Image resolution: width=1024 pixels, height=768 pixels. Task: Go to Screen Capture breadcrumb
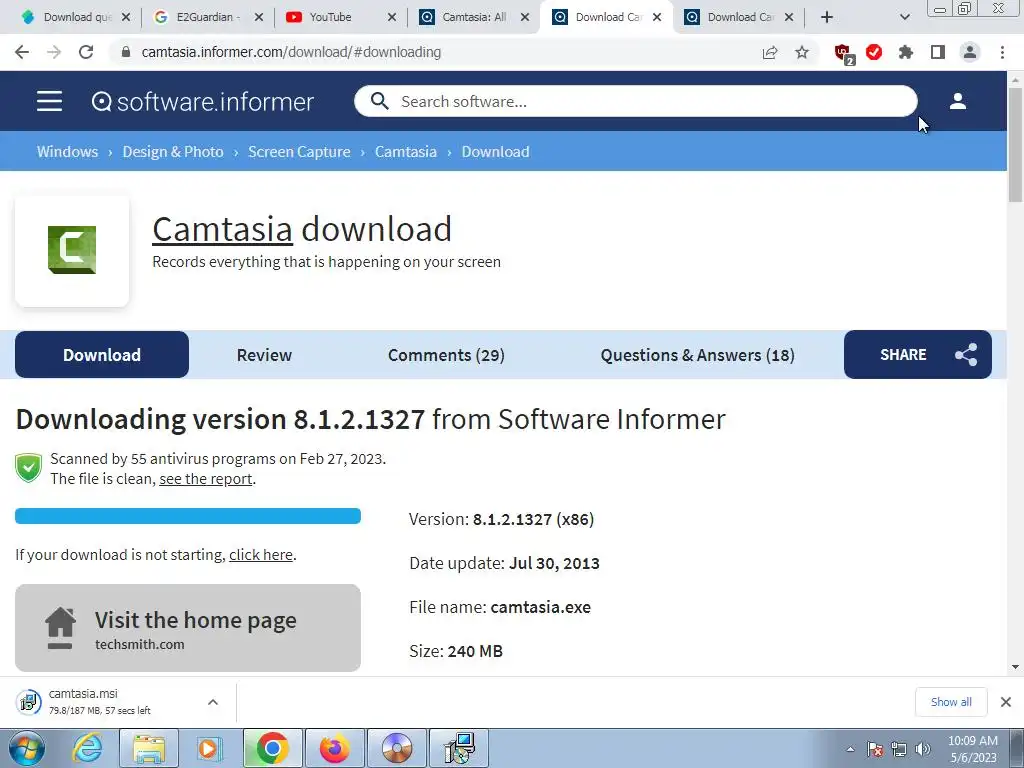coord(299,152)
